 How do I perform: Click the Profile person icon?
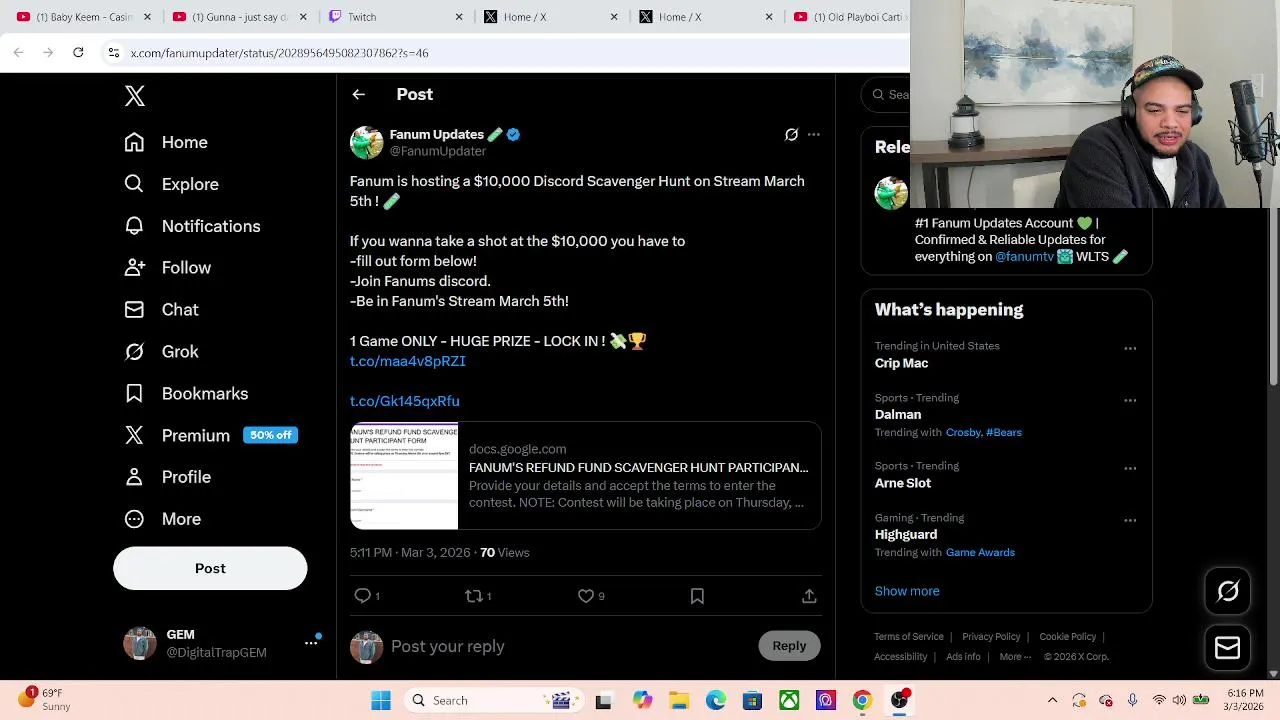tap(134, 477)
